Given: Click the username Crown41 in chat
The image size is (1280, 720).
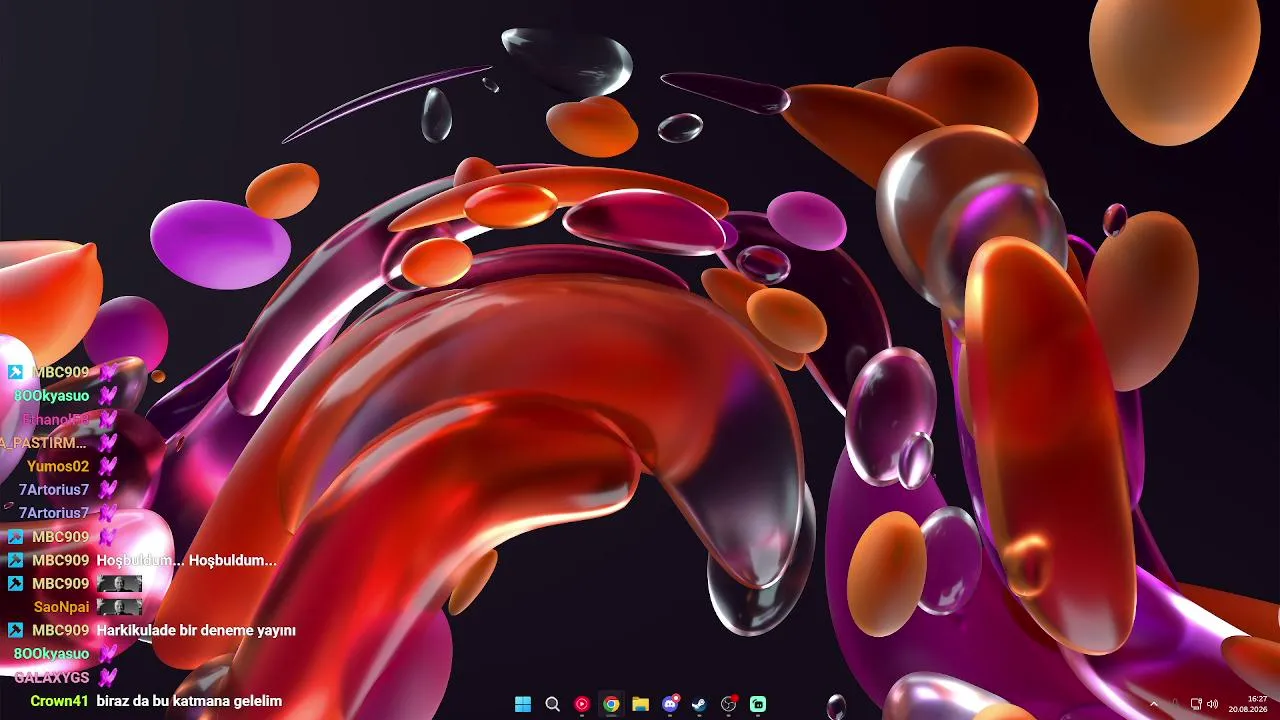Looking at the screenshot, I should click(60, 701).
